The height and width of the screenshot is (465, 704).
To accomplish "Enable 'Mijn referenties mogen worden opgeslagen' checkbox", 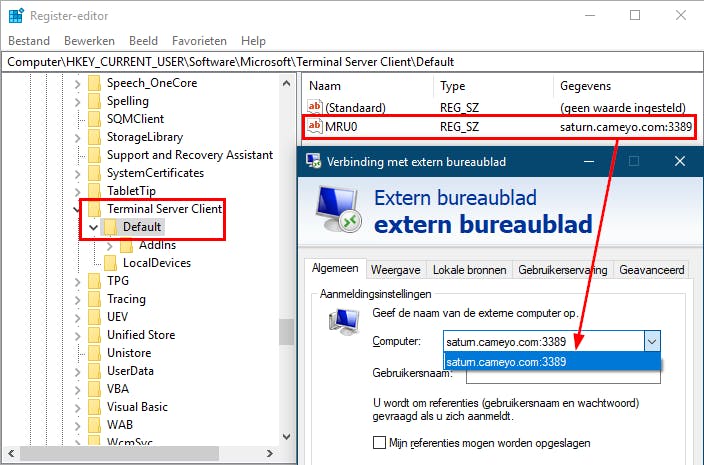I will (x=379, y=443).
